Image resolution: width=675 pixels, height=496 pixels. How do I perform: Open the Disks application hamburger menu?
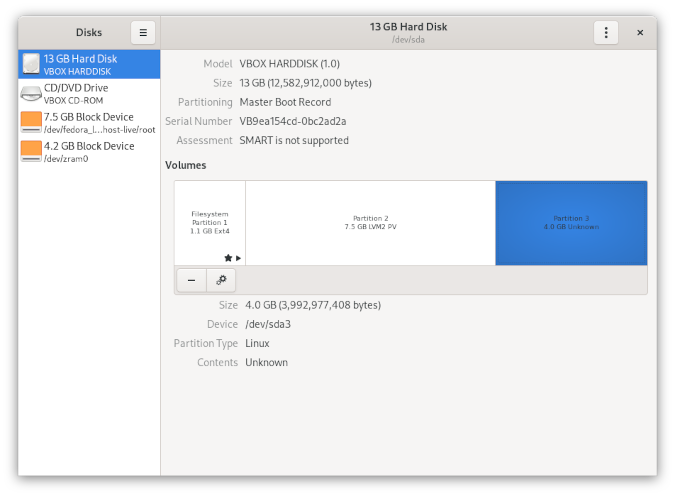[x=143, y=32]
